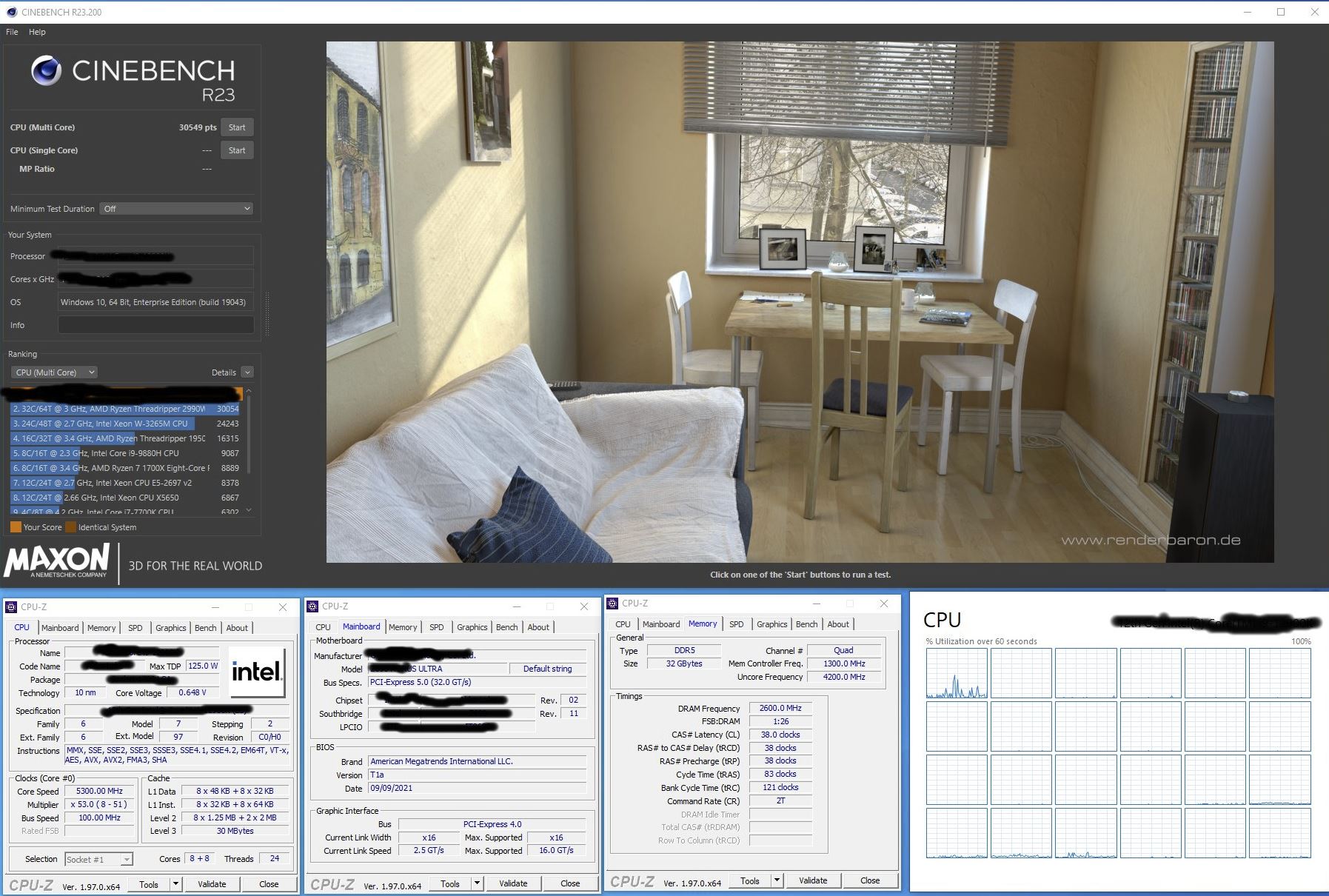
Task: Open Graphics tab in the CPU-Z Mainboard window
Action: [472, 627]
